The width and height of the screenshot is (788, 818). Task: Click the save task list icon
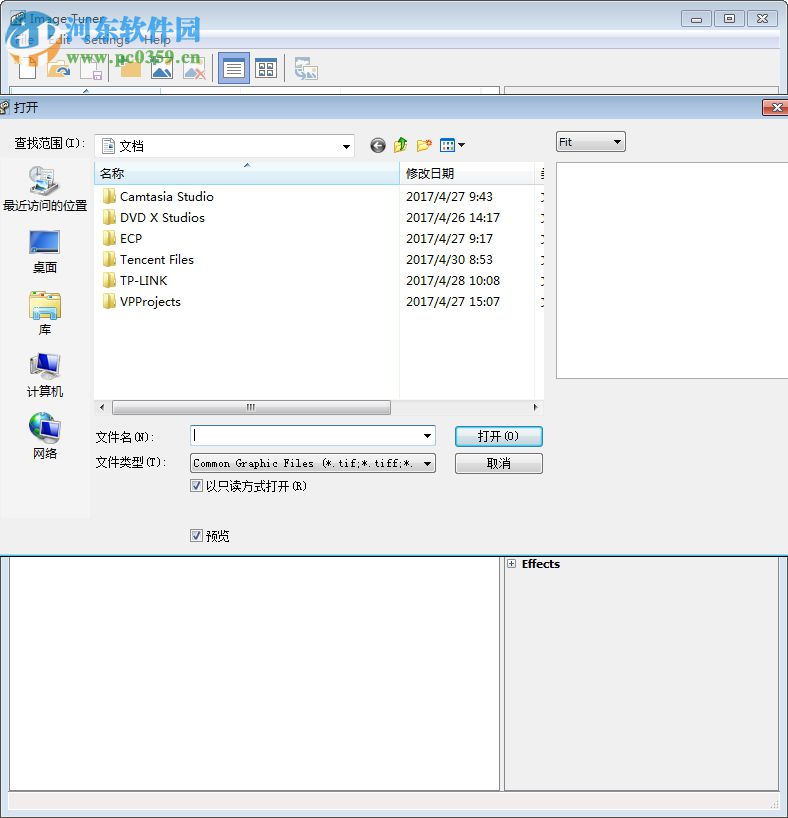pos(91,68)
